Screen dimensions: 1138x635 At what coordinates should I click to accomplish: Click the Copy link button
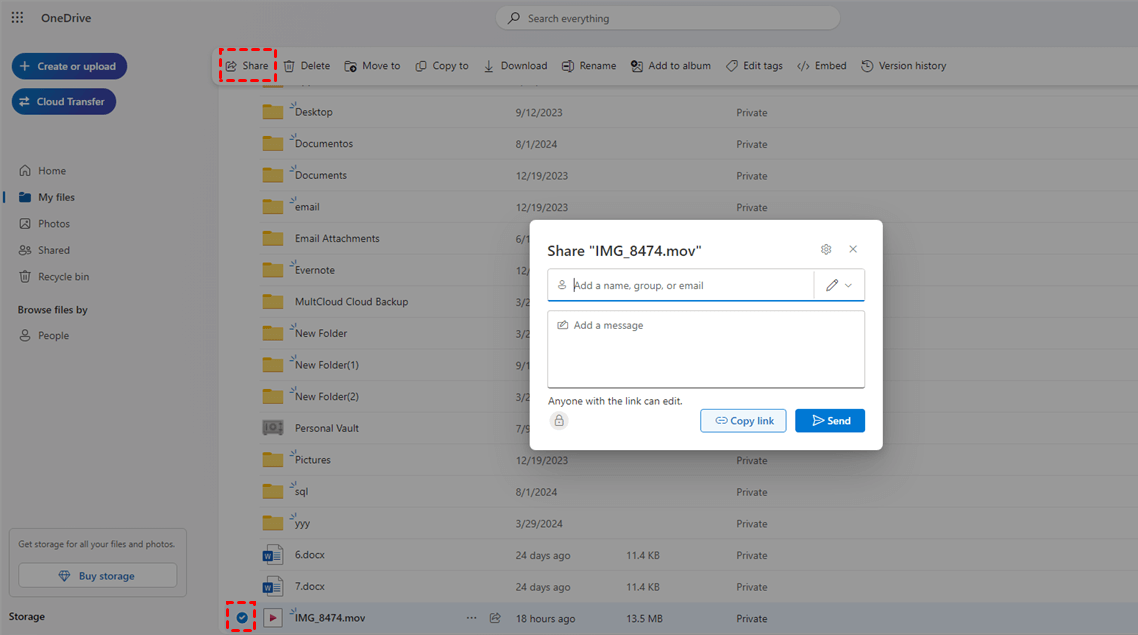(x=743, y=421)
